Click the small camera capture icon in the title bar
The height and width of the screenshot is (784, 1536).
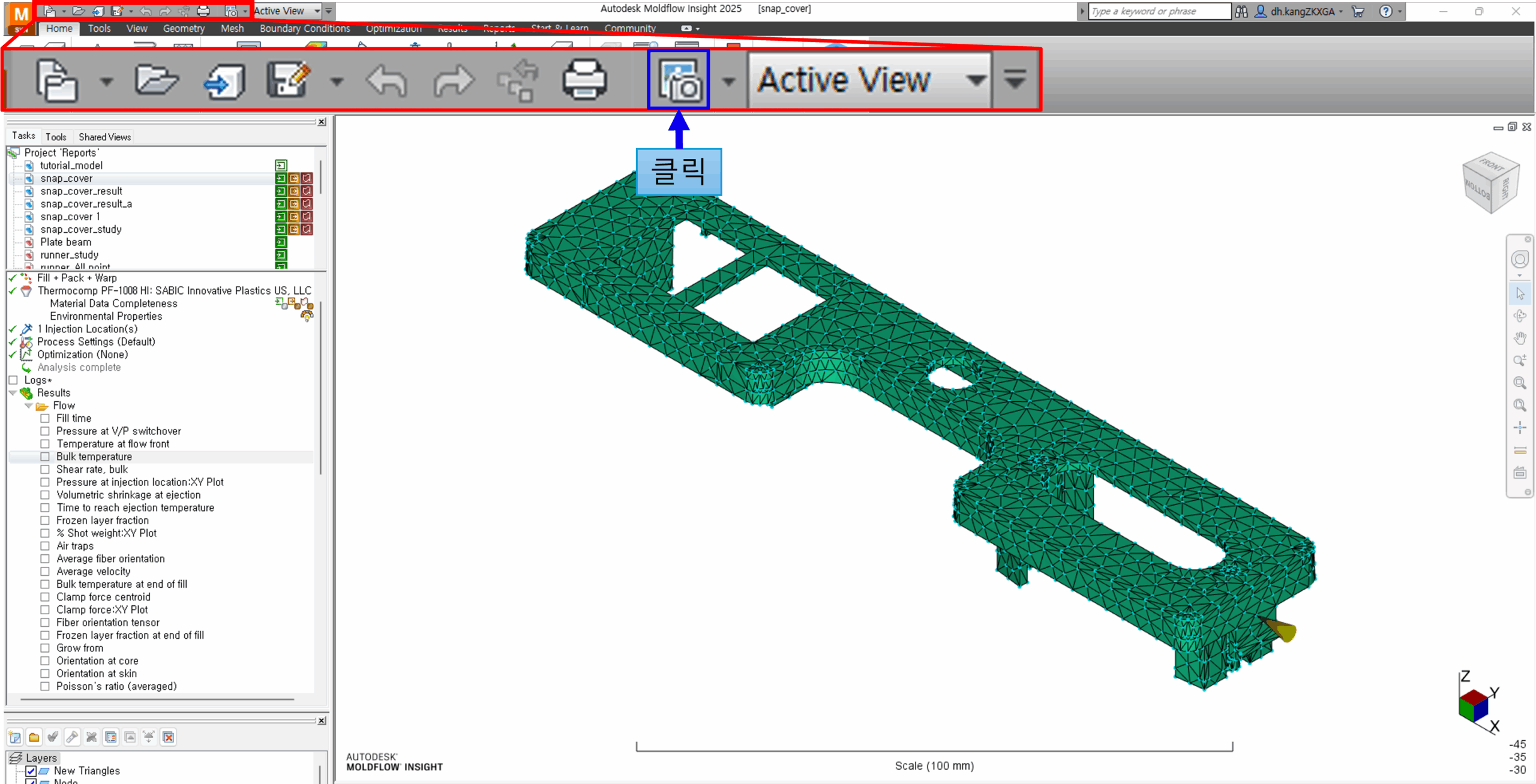point(231,11)
